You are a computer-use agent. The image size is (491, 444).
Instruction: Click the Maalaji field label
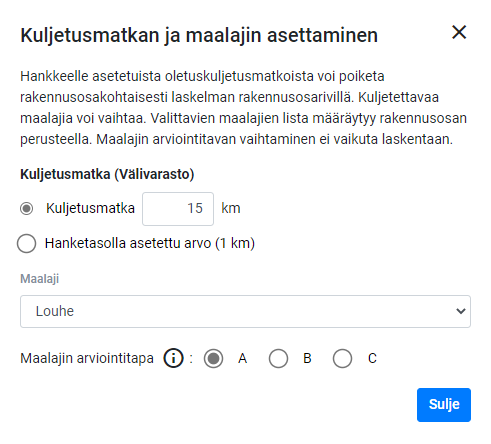[x=40, y=279]
